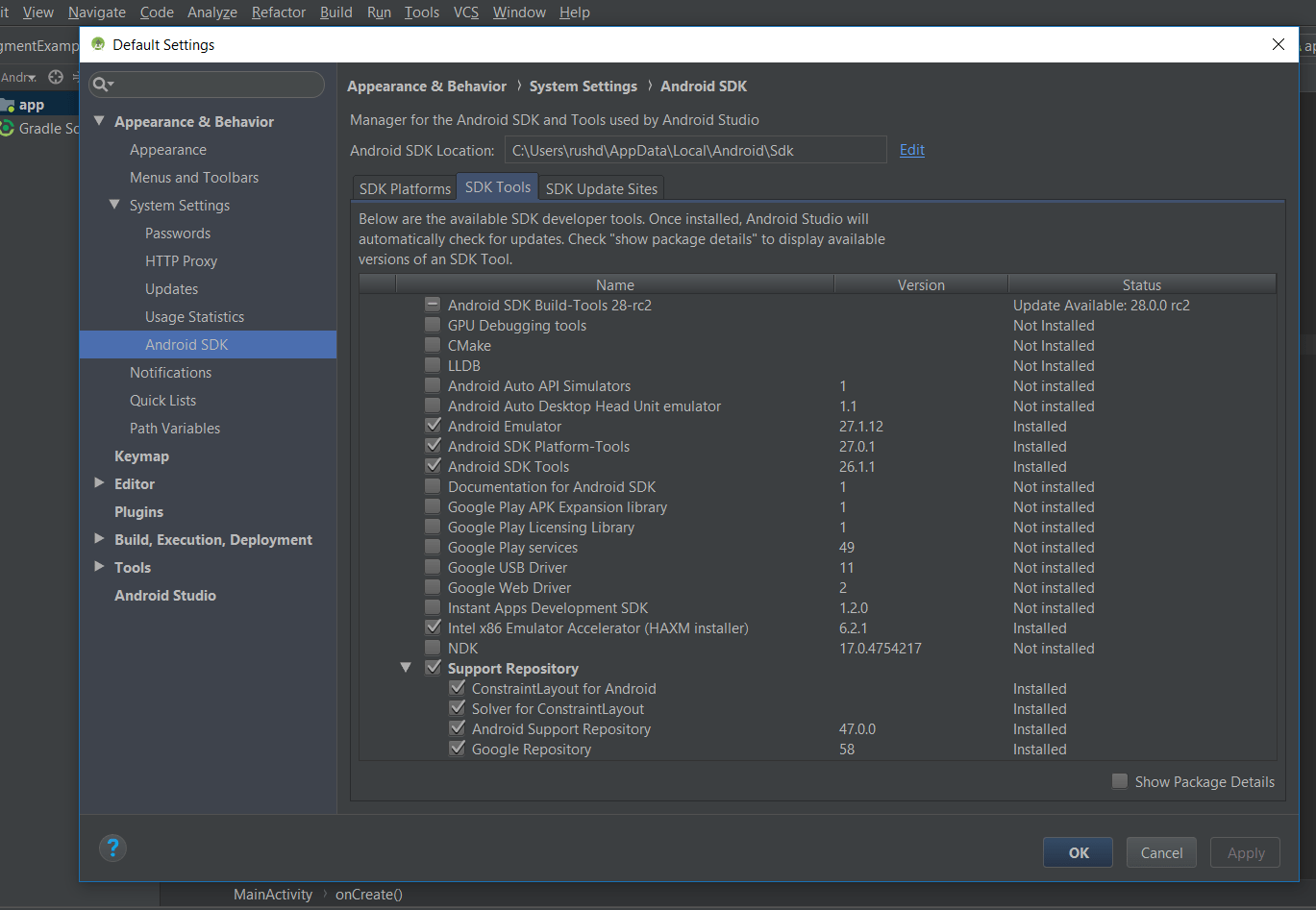
Task: Click the app module folder icon
Action: (8, 104)
